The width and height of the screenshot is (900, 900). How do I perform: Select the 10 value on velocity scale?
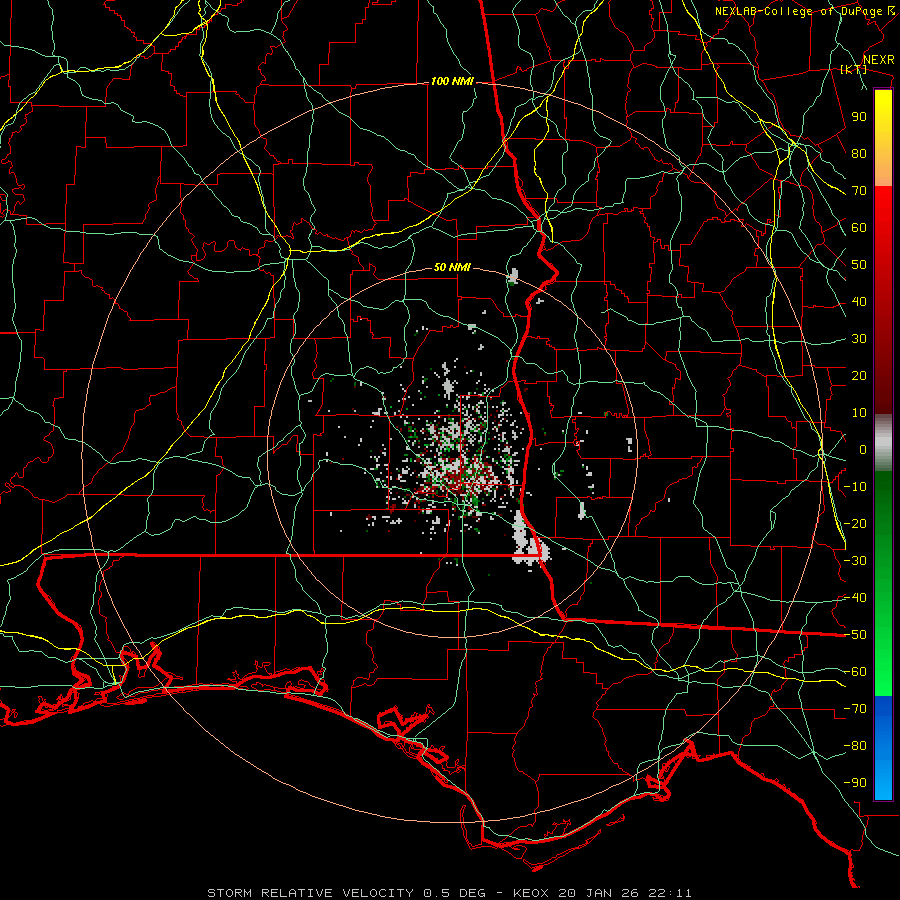point(859,413)
